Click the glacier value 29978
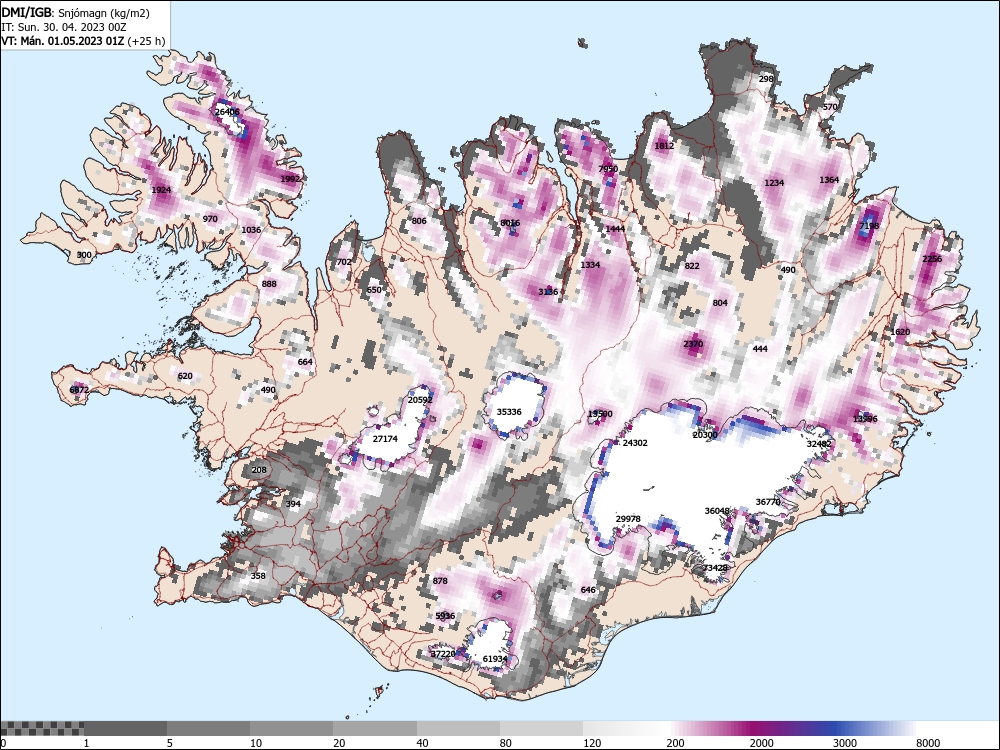 point(628,519)
